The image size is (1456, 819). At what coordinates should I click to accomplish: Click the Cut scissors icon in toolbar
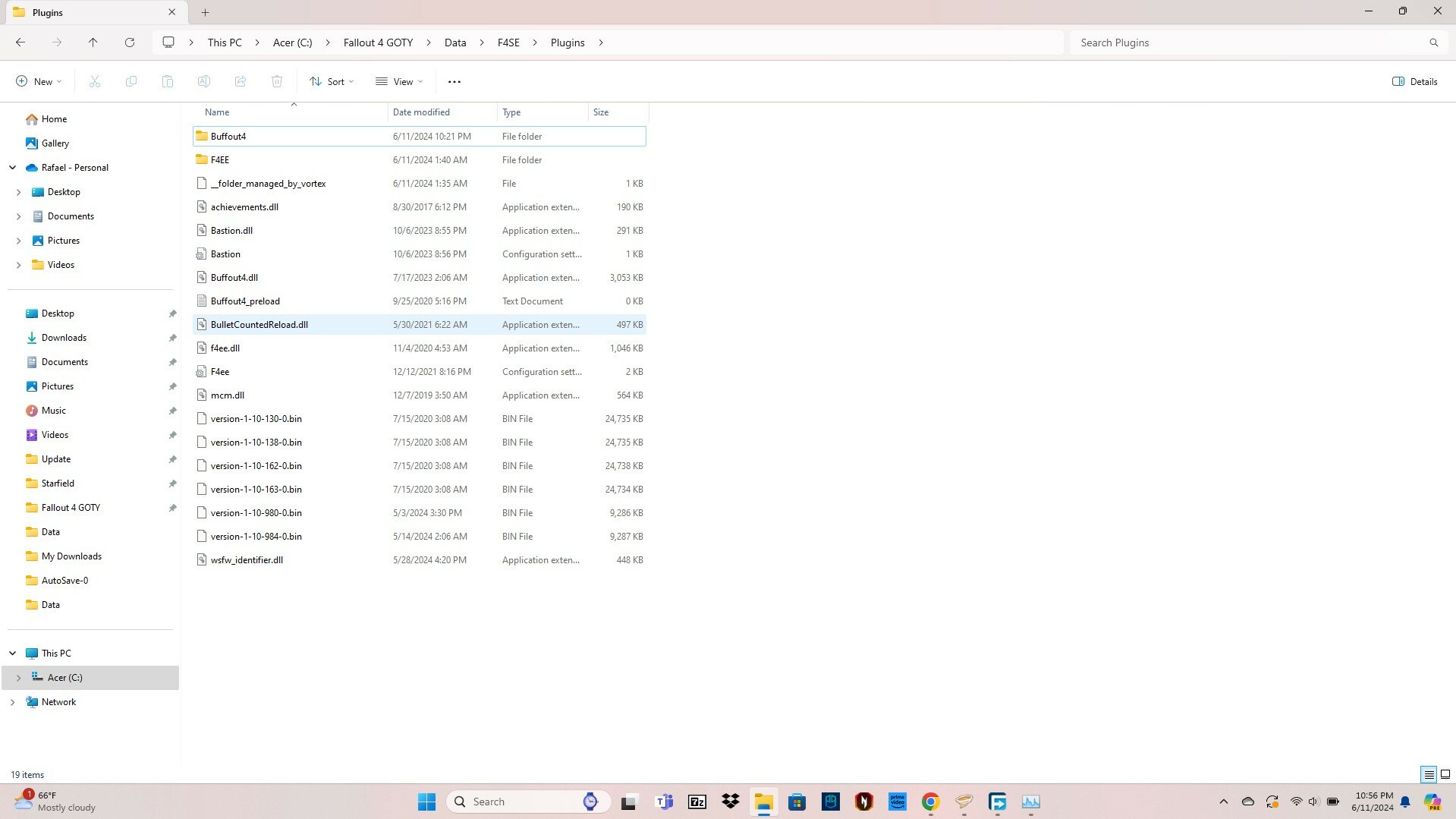click(95, 81)
